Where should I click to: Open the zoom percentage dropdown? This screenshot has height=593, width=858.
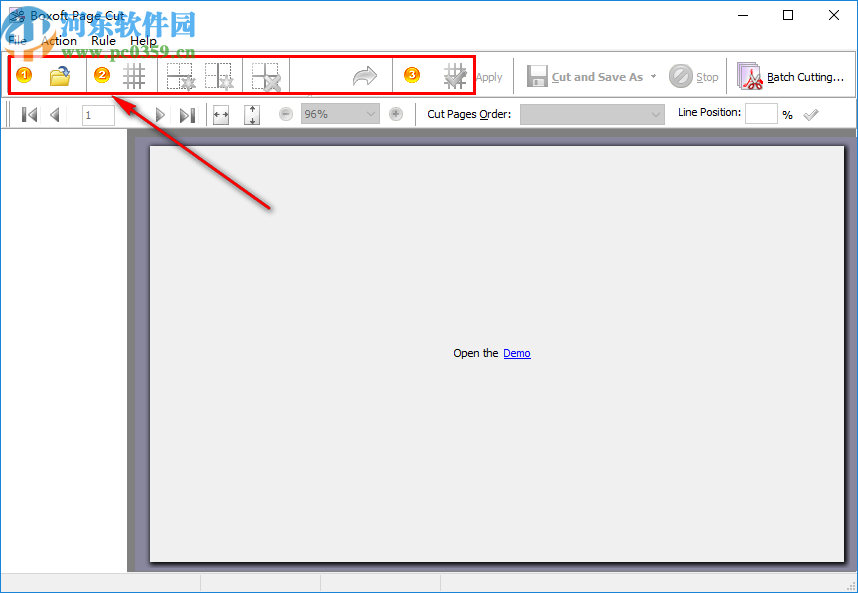point(369,114)
